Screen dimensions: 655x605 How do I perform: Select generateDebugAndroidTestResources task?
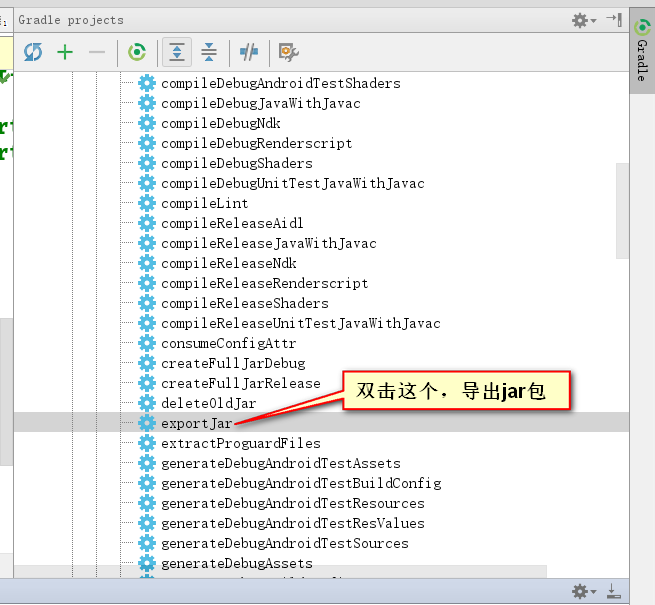(x=293, y=503)
